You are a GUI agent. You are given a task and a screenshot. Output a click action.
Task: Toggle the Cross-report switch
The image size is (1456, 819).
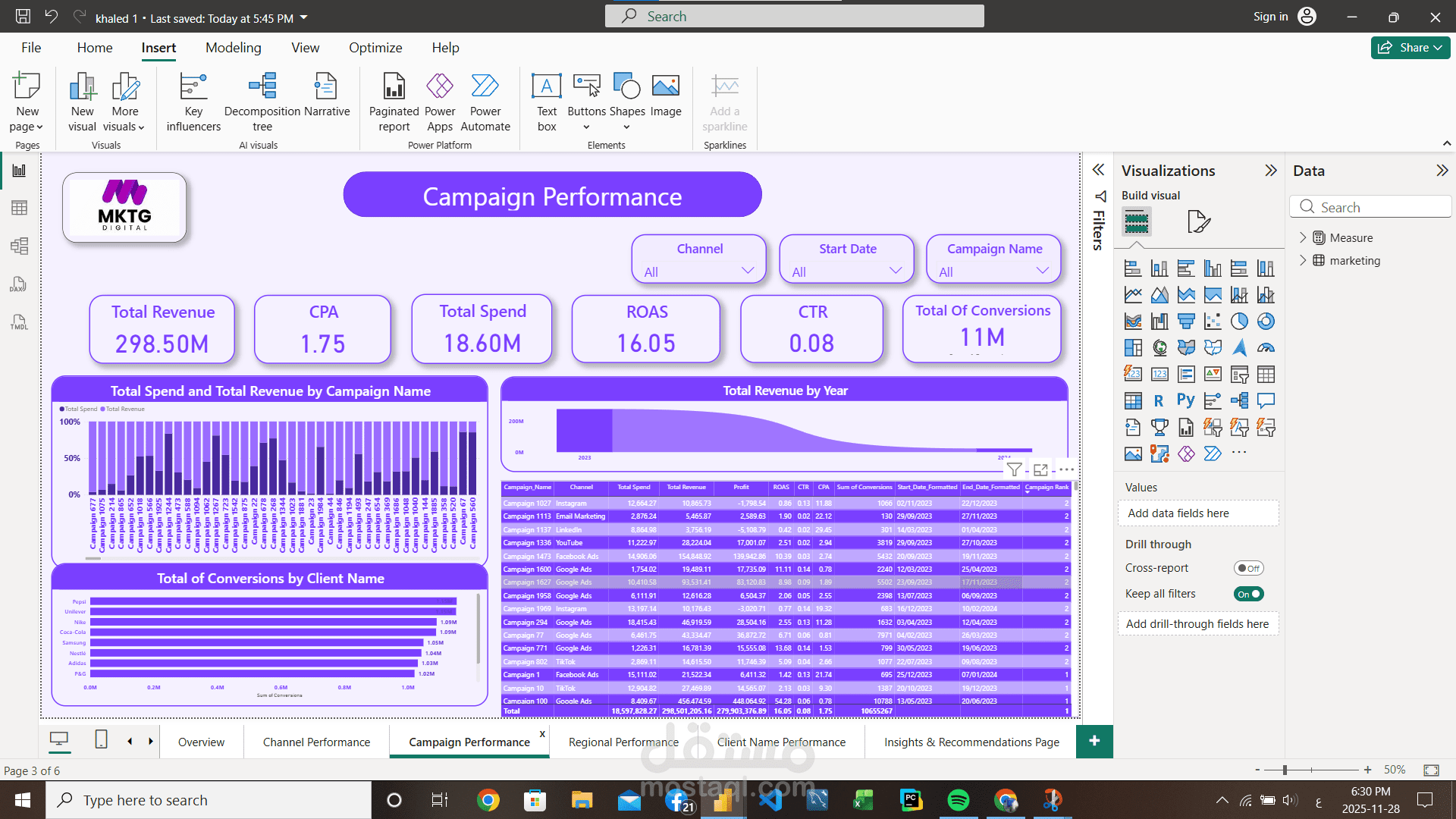click(x=1248, y=568)
